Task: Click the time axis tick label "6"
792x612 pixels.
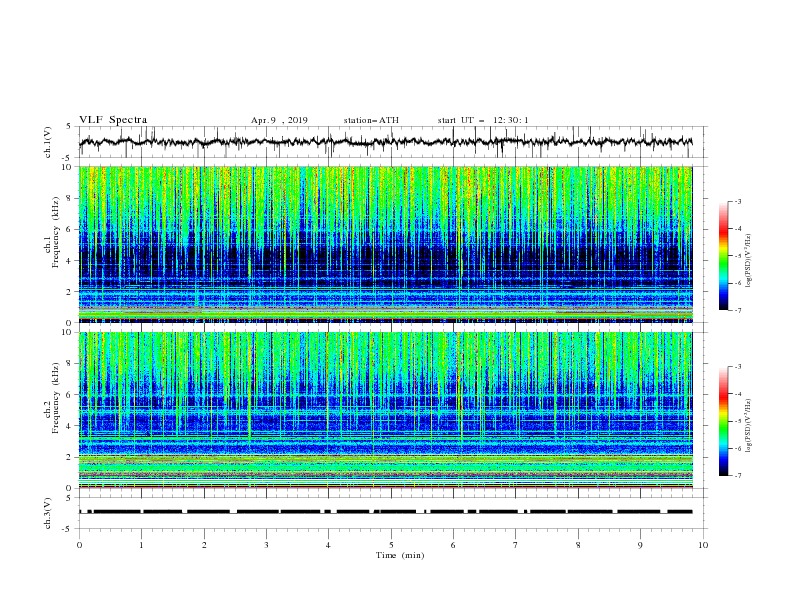Action: 453,545
